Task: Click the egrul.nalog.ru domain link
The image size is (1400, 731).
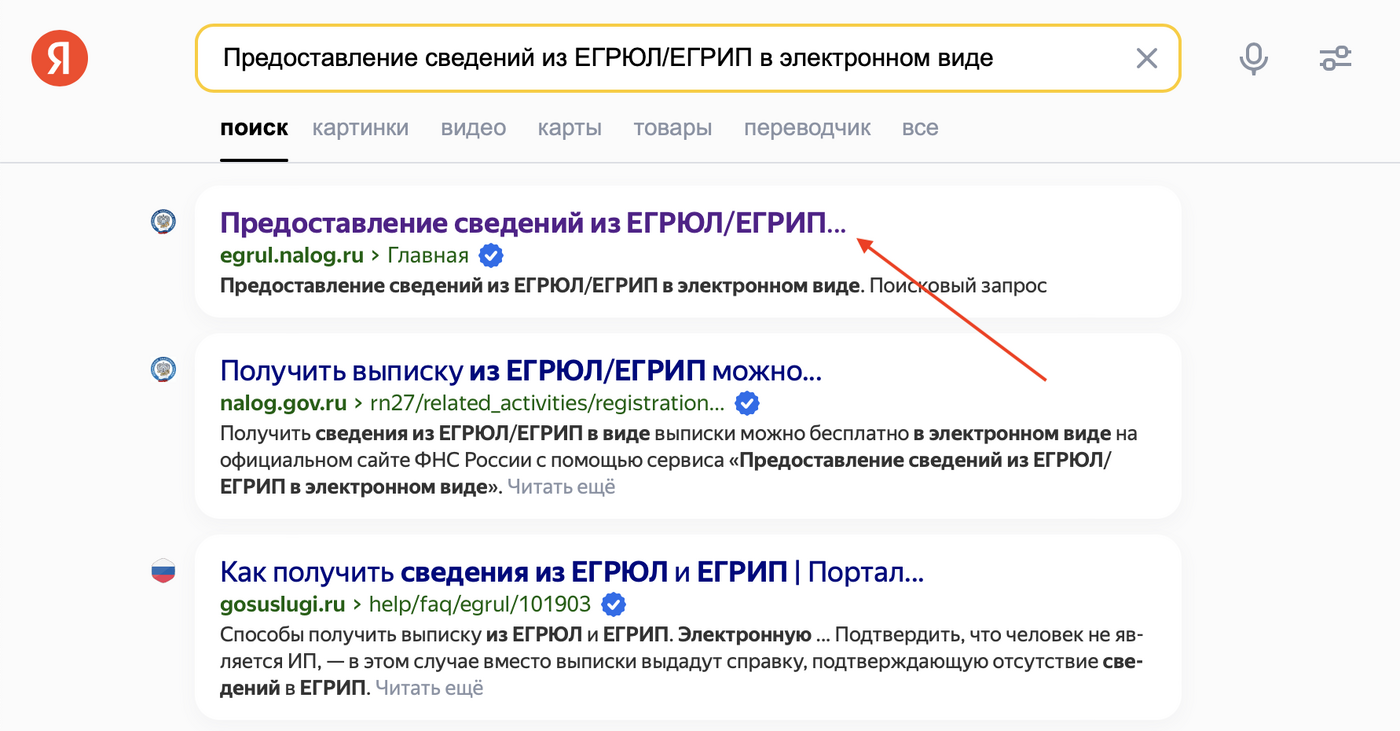Action: (x=291, y=256)
